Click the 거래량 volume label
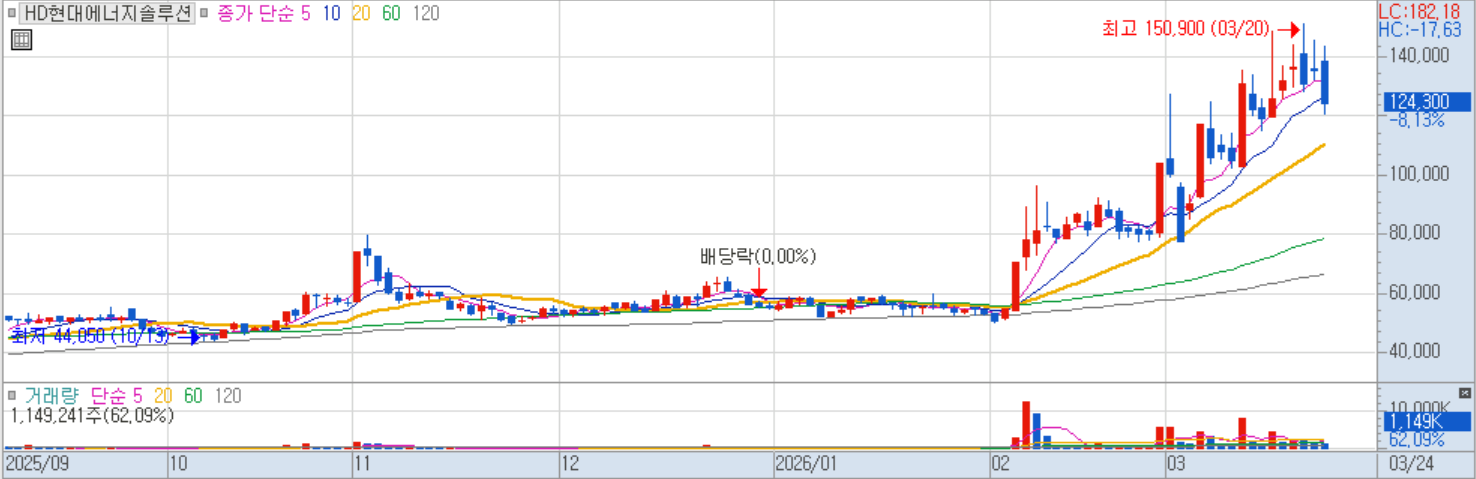 (x=51, y=396)
